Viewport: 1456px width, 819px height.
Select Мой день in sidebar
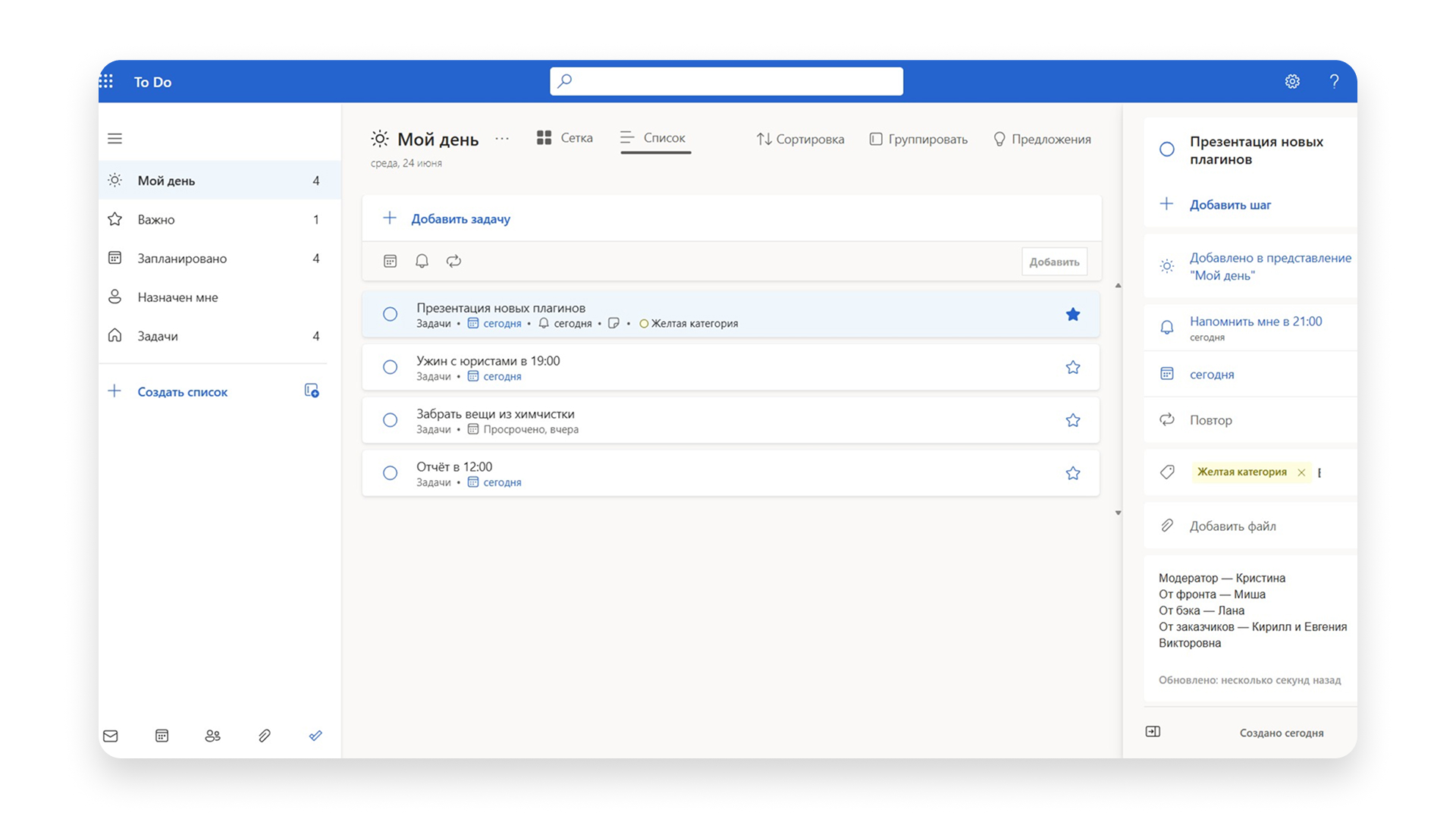point(220,180)
